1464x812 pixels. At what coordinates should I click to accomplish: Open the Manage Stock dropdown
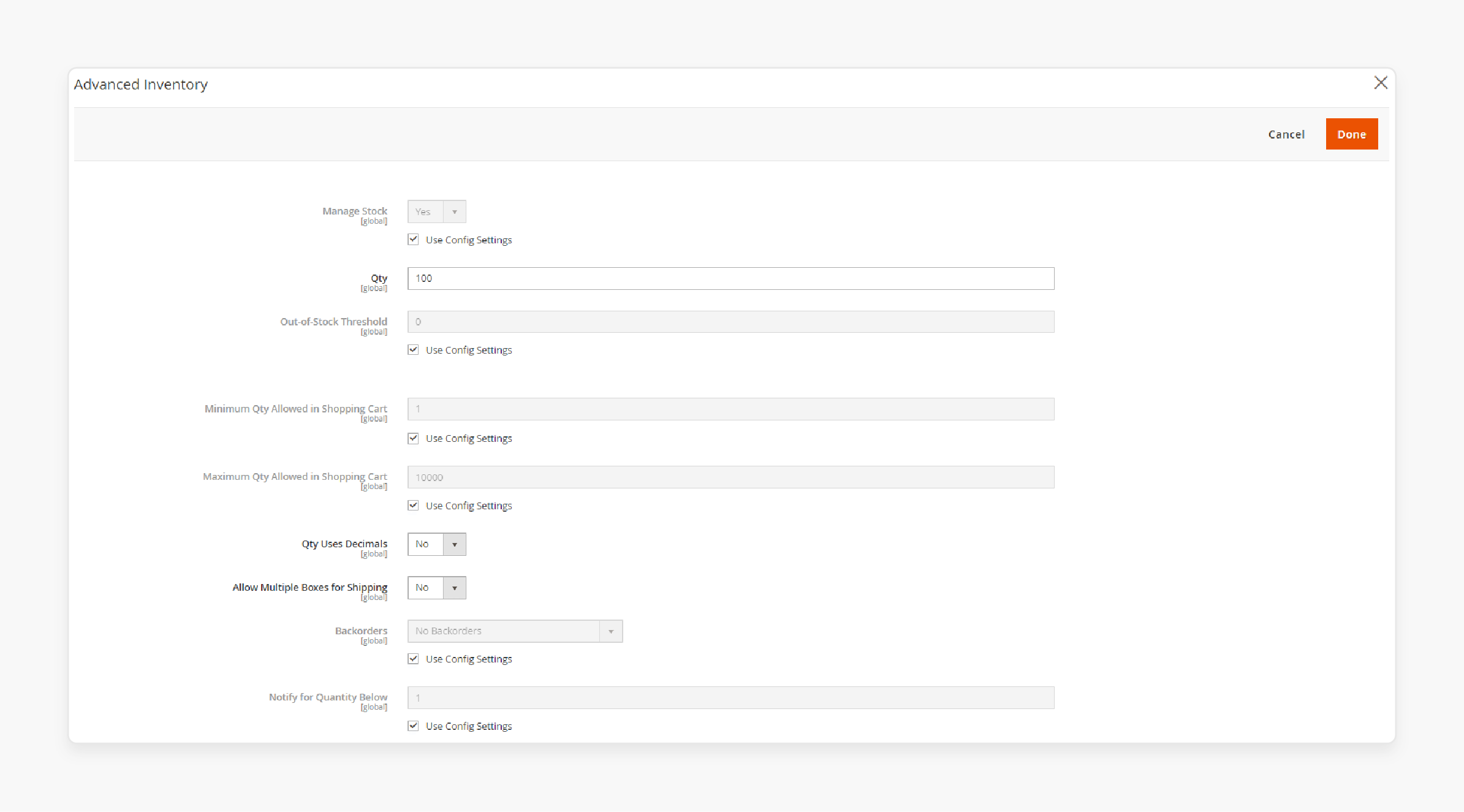tap(436, 211)
